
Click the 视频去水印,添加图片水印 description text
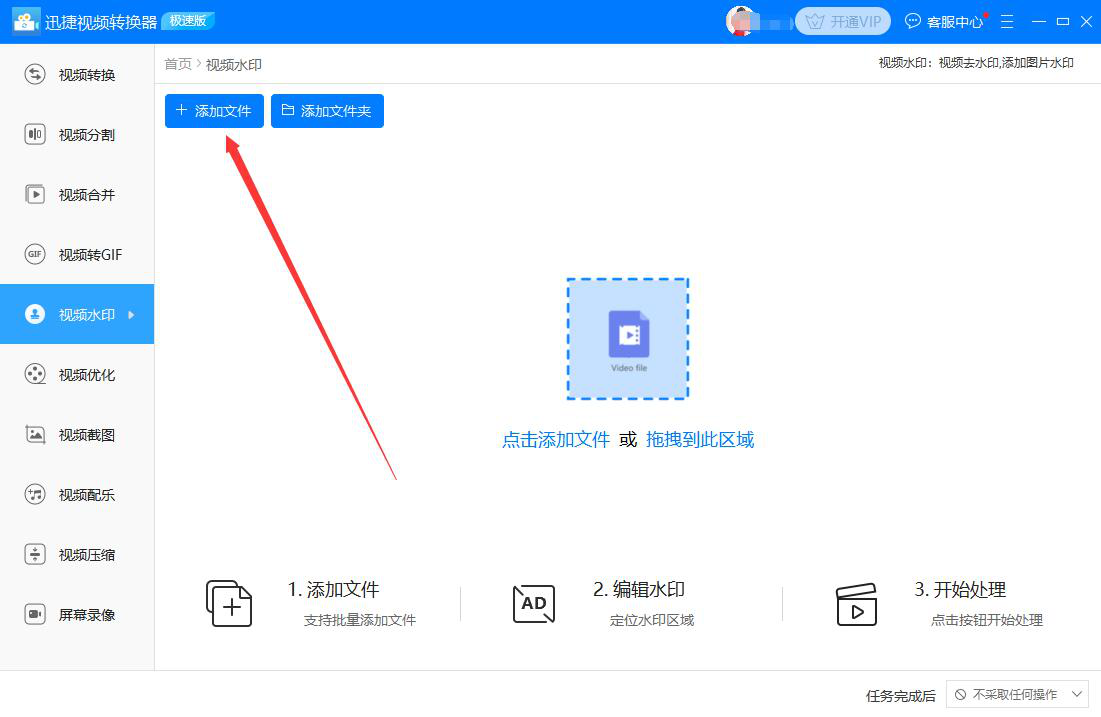[x=1006, y=63]
